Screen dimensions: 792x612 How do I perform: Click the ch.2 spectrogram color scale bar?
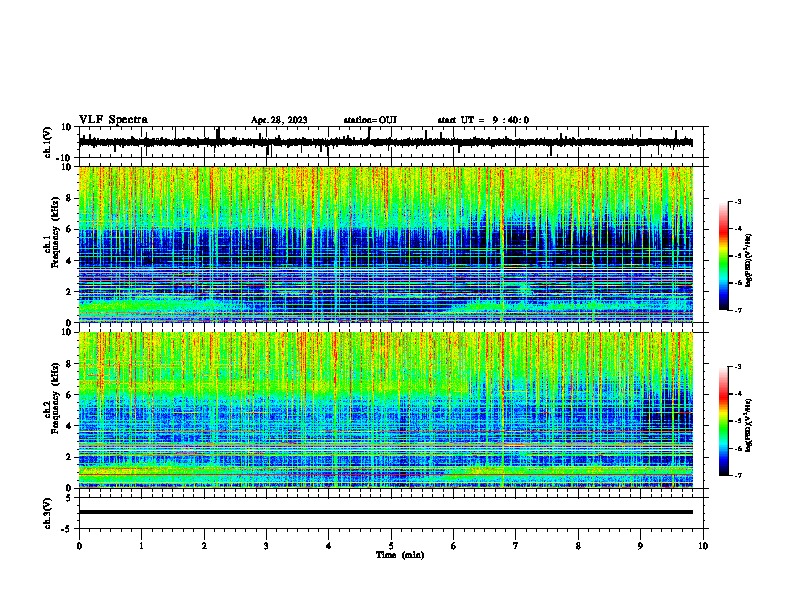tap(724, 421)
